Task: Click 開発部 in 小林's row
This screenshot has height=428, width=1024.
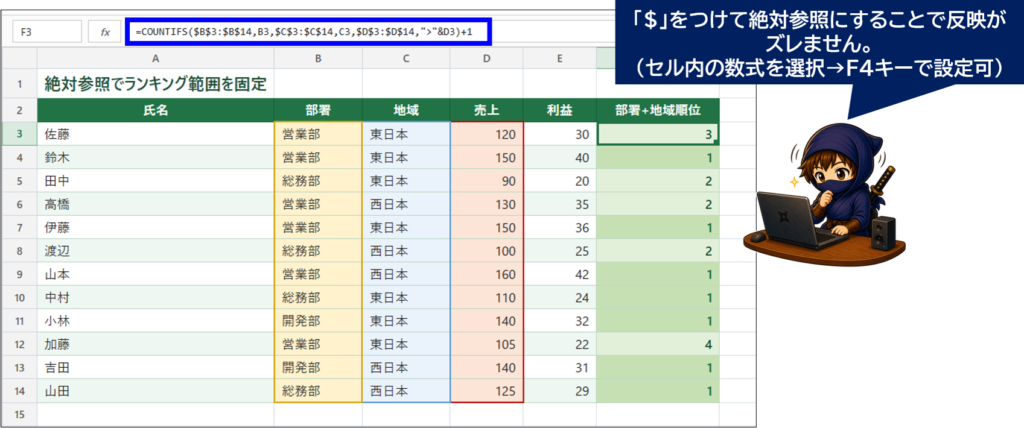Action: point(318,321)
